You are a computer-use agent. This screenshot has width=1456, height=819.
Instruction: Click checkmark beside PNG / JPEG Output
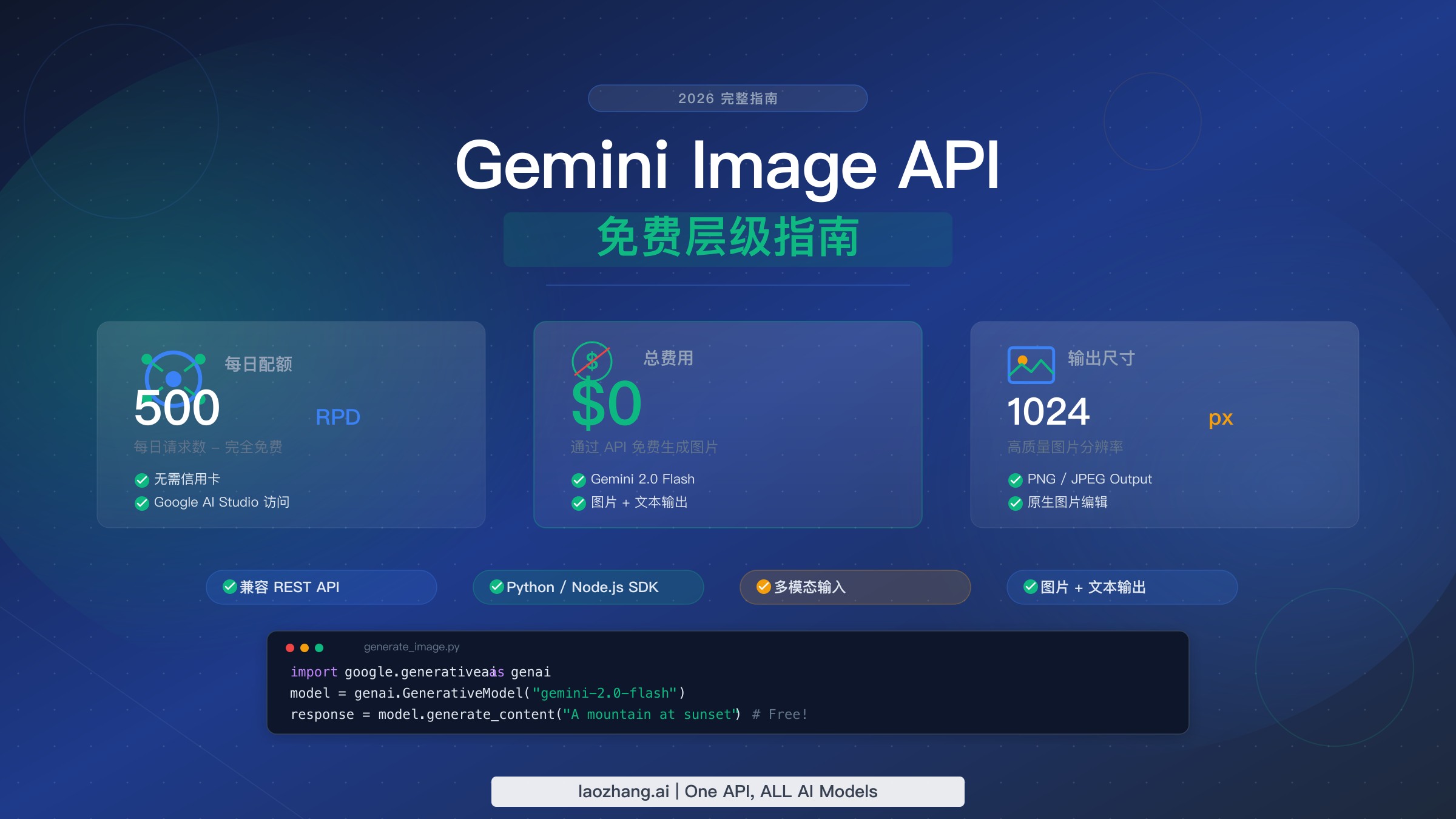coord(1016,480)
